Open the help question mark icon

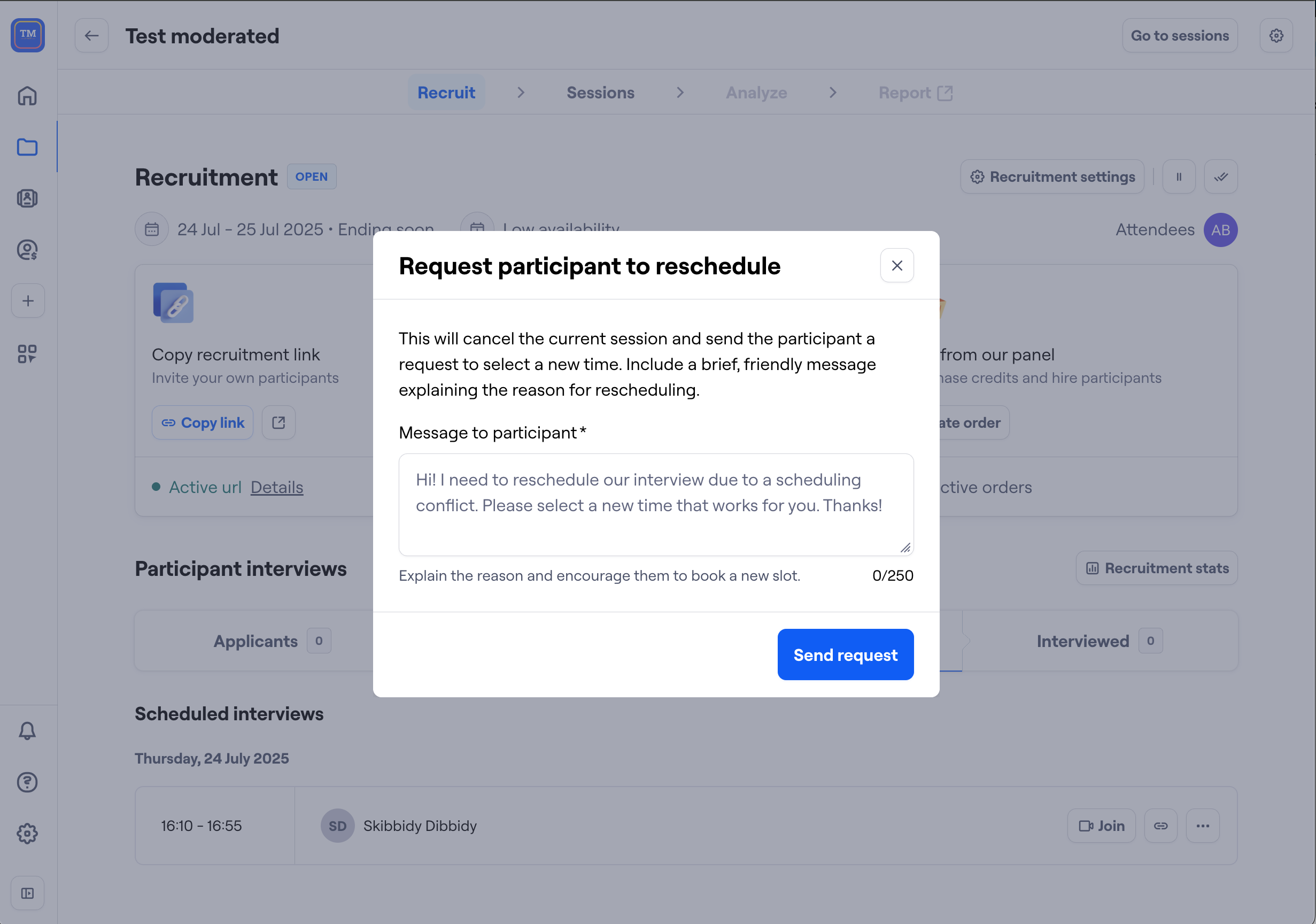click(x=27, y=782)
